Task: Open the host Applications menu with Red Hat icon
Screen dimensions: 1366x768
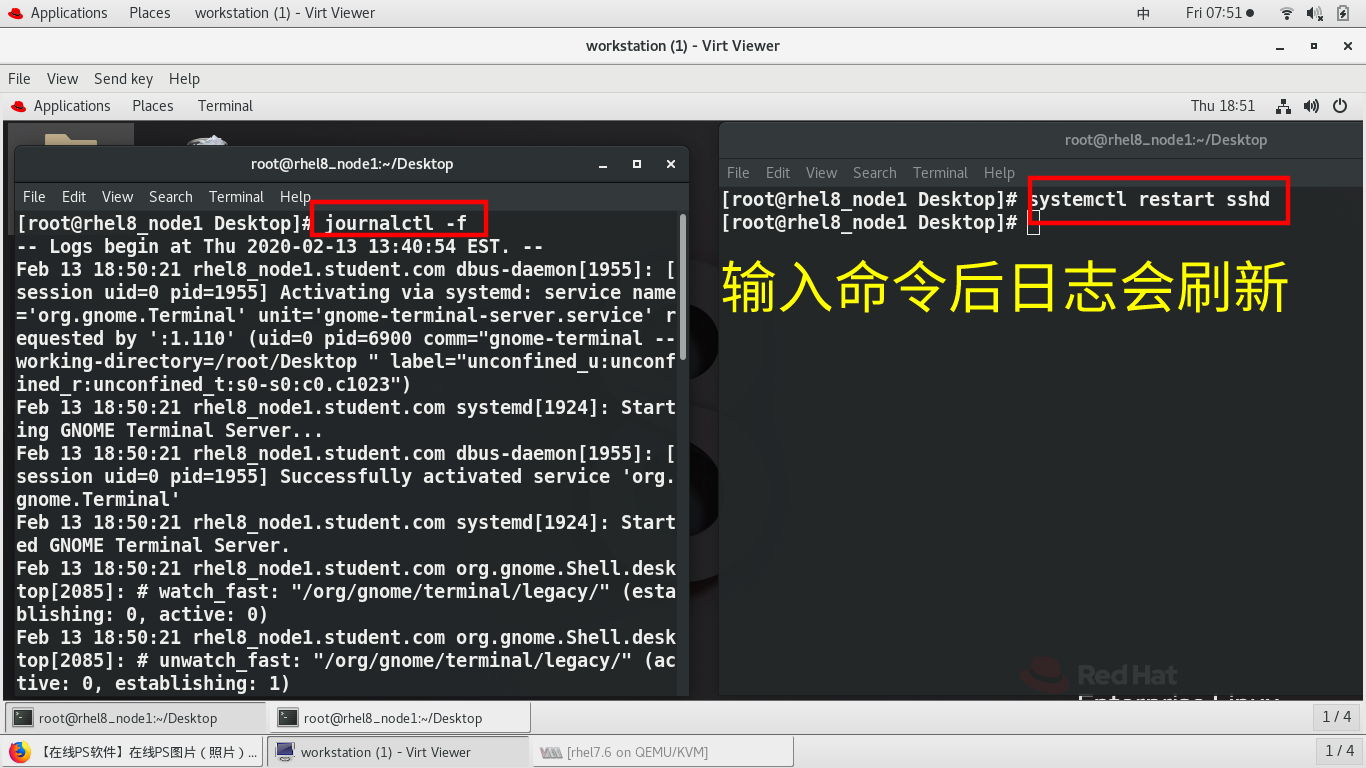Action: pos(58,13)
